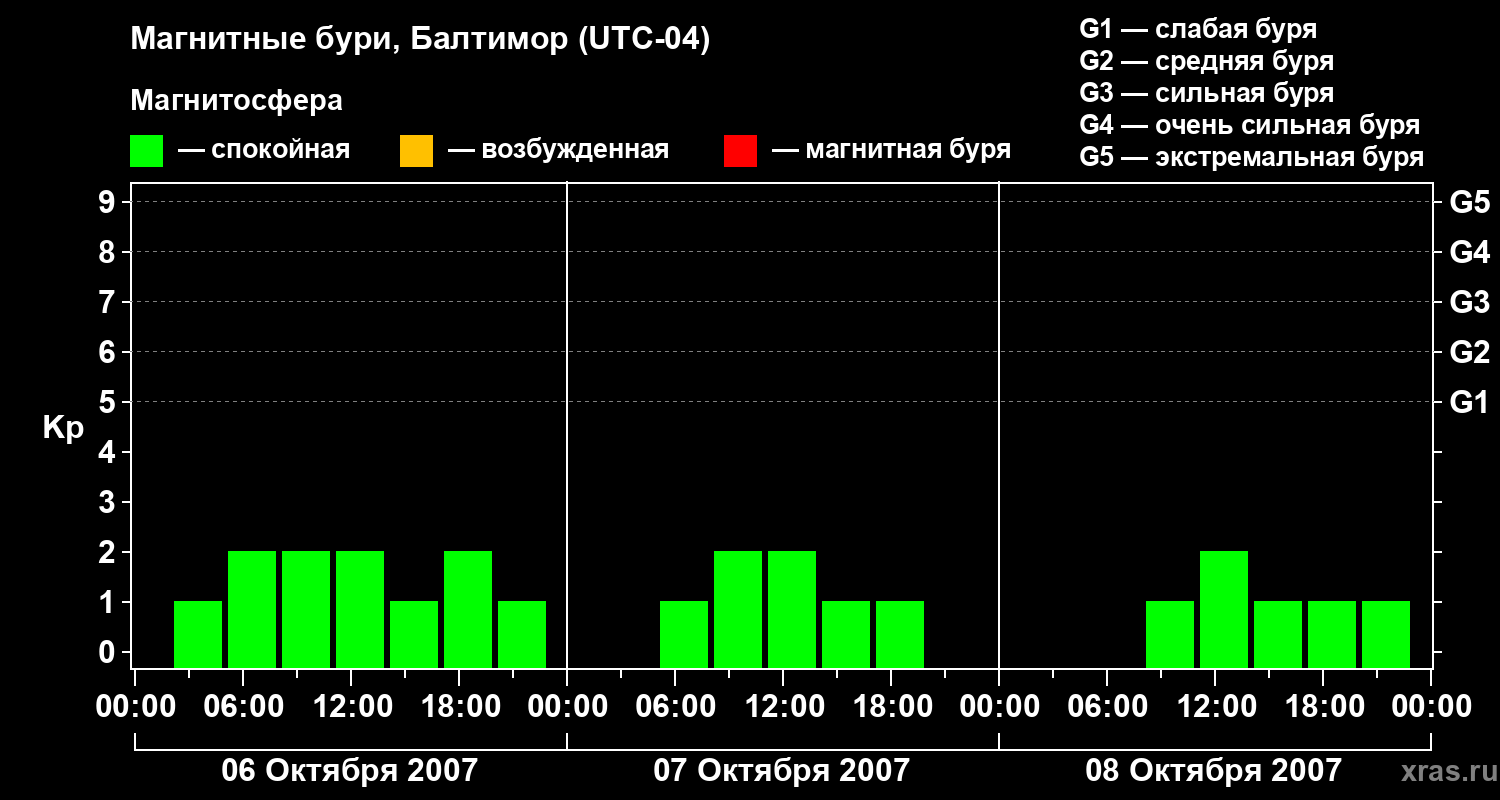Click the bar covering 12:00 on 06 Октября
The width and height of the screenshot is (1500, 800).
(360, 609)
